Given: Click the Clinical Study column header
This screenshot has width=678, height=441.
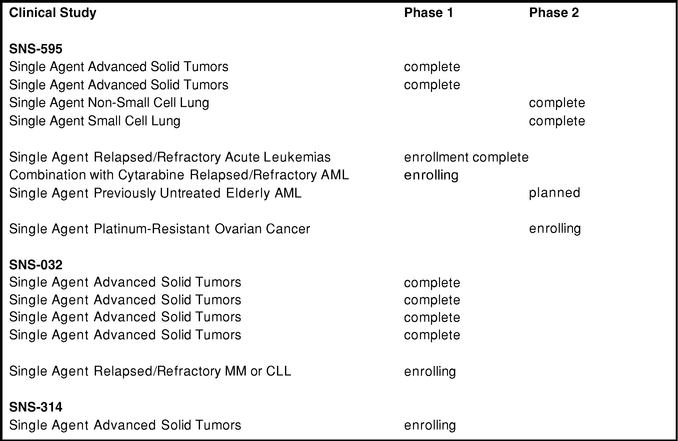Looking at the screenshot, I should click(53, 13).
